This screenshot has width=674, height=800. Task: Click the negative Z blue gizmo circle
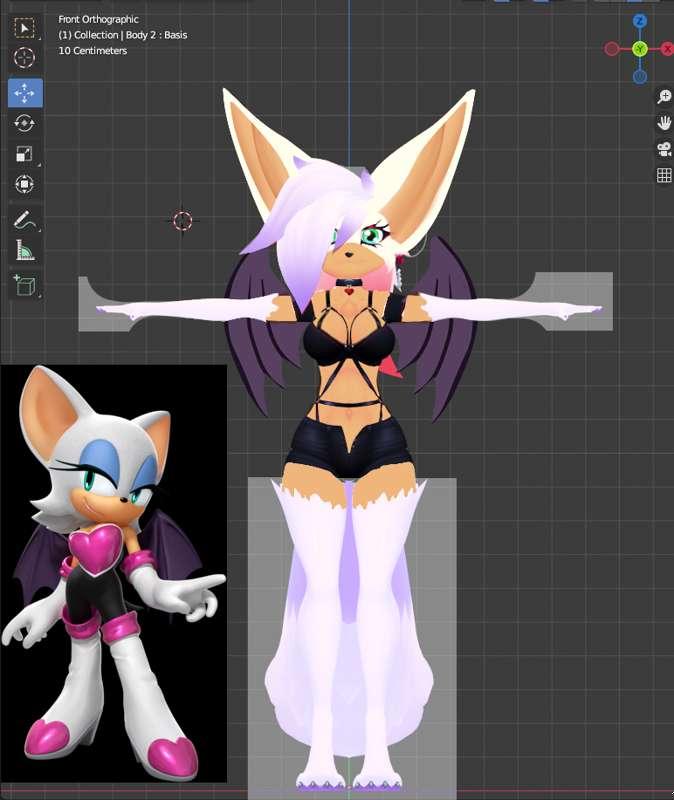[x=640, y=77]
